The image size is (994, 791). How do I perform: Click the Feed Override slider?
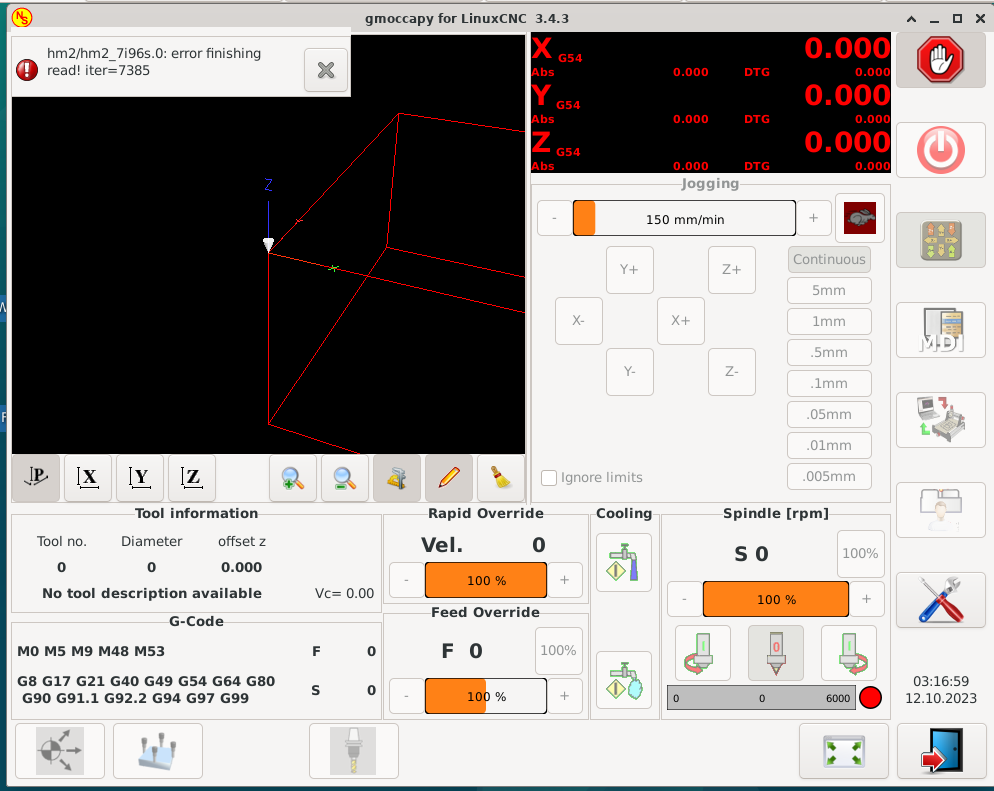click(486, 697)
